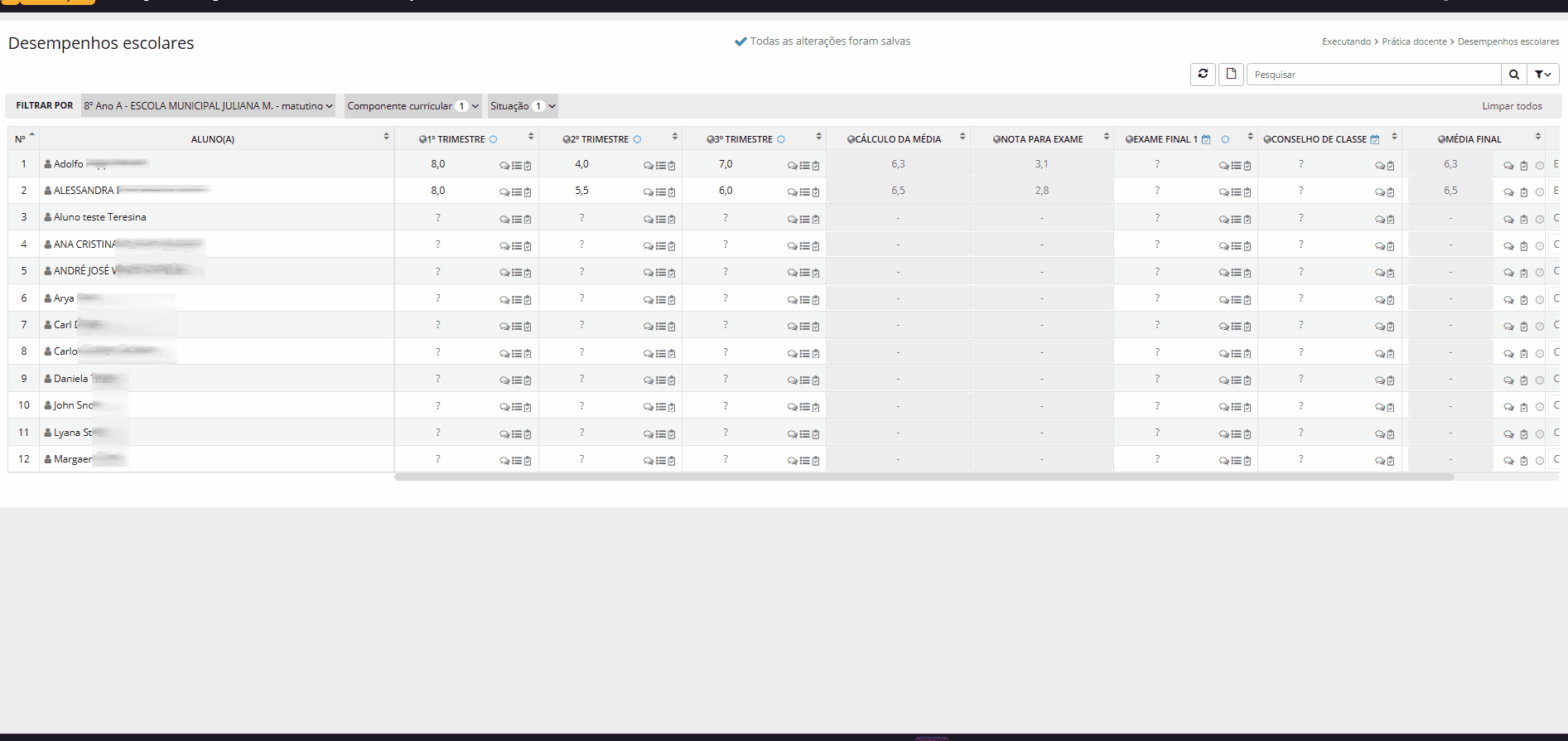1568x741 pixels.
Task: Click list icon for ALESSANDRA's 3º Trimestre
Action: 804,192
